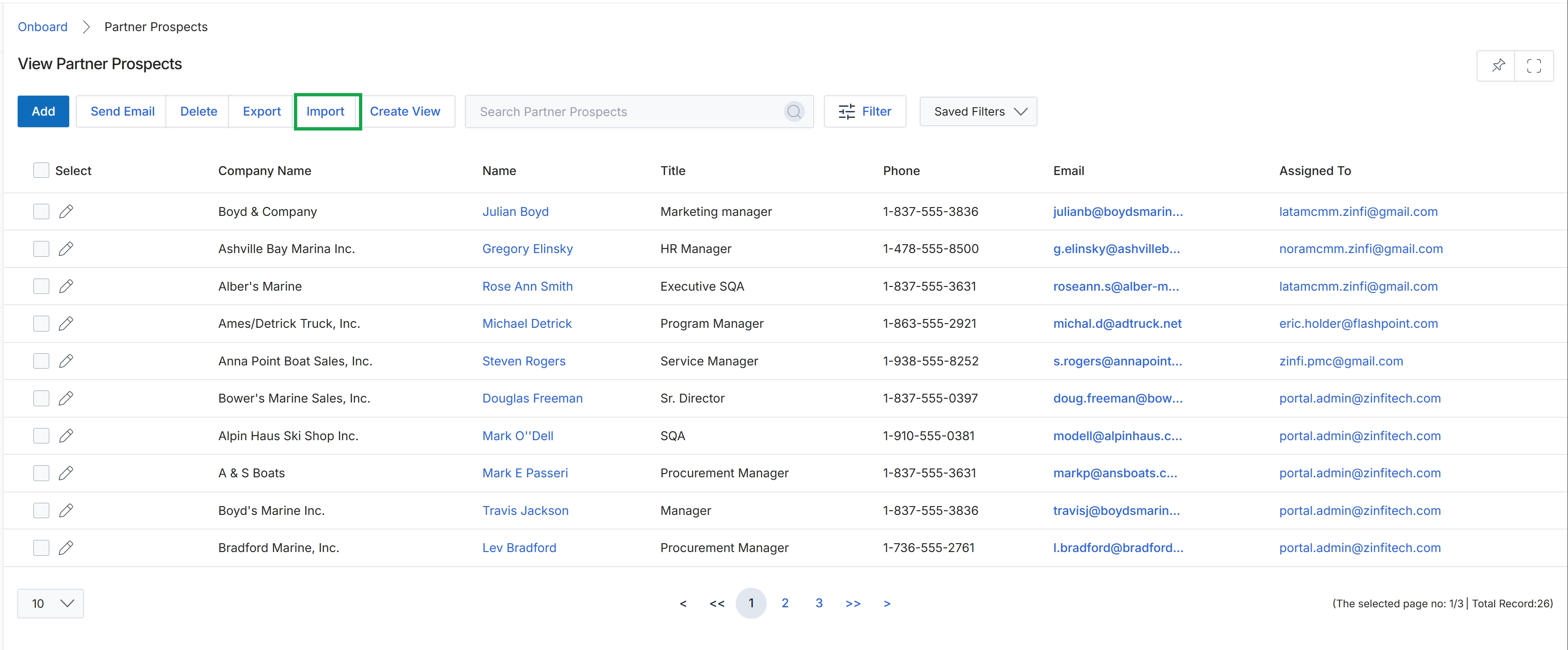Select A & S Boats checkbox
The height and width of the screenshot is (650, 1568).
pos(41,473)
